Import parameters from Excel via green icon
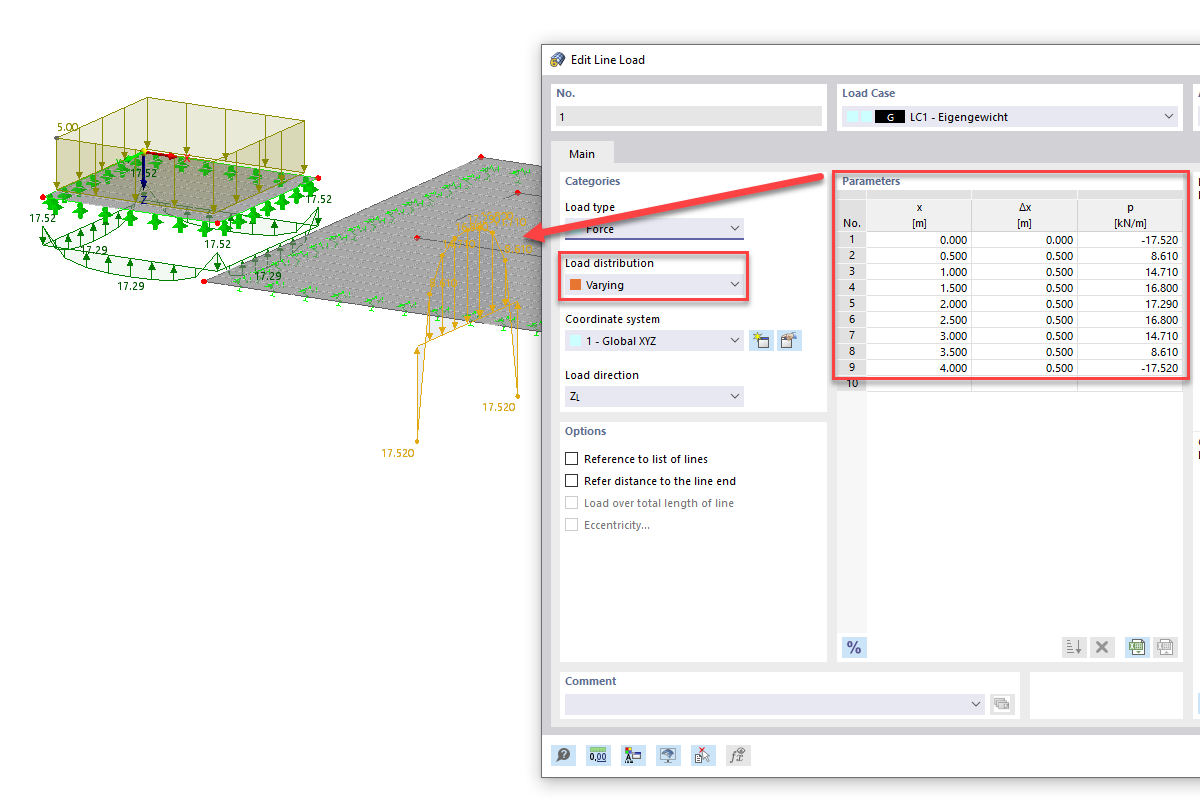This screenshot has width=1200, height=800. [1136, 647]
